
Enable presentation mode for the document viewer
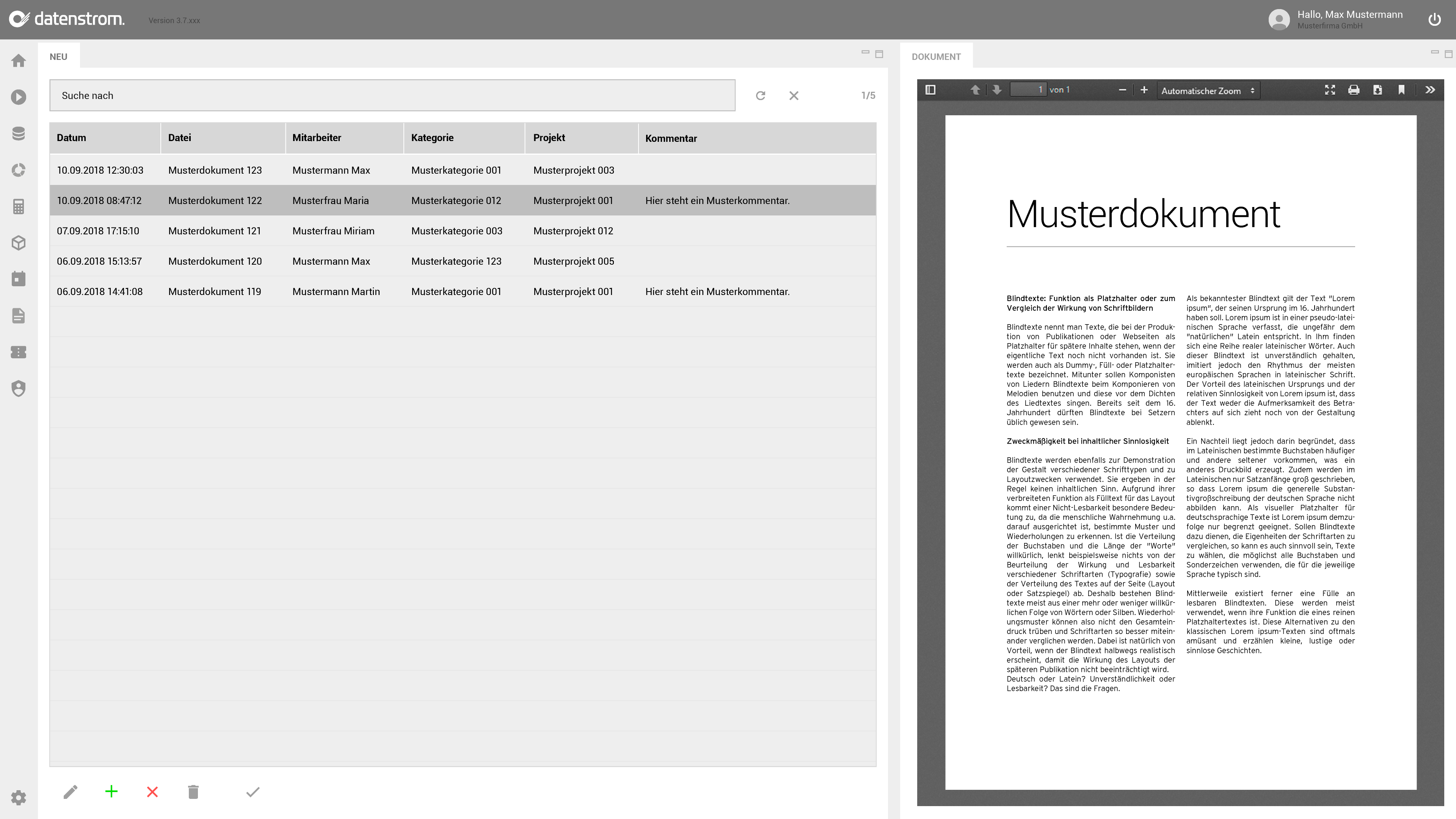point(1330,89)
